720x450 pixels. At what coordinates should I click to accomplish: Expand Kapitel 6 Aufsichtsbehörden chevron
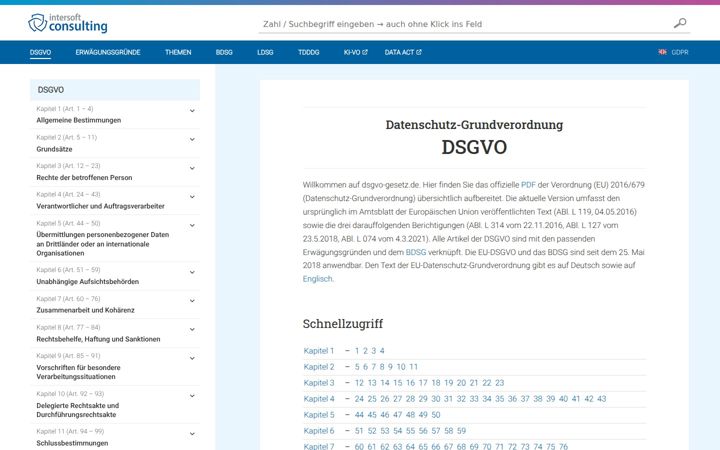[x=192, y=272]
